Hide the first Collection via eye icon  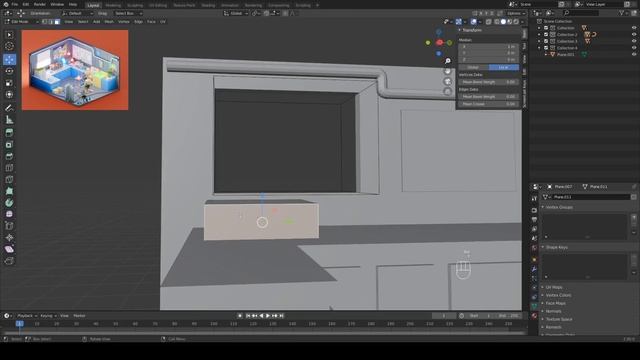click(634, 28)
